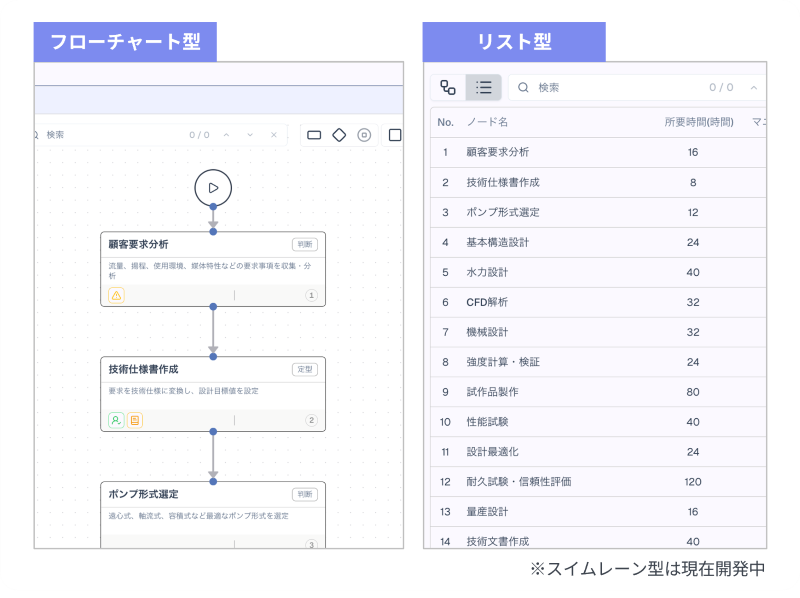This screenshot has height=598, width=800.
Task: Clear the flowchart search with X
Action: 274,135
